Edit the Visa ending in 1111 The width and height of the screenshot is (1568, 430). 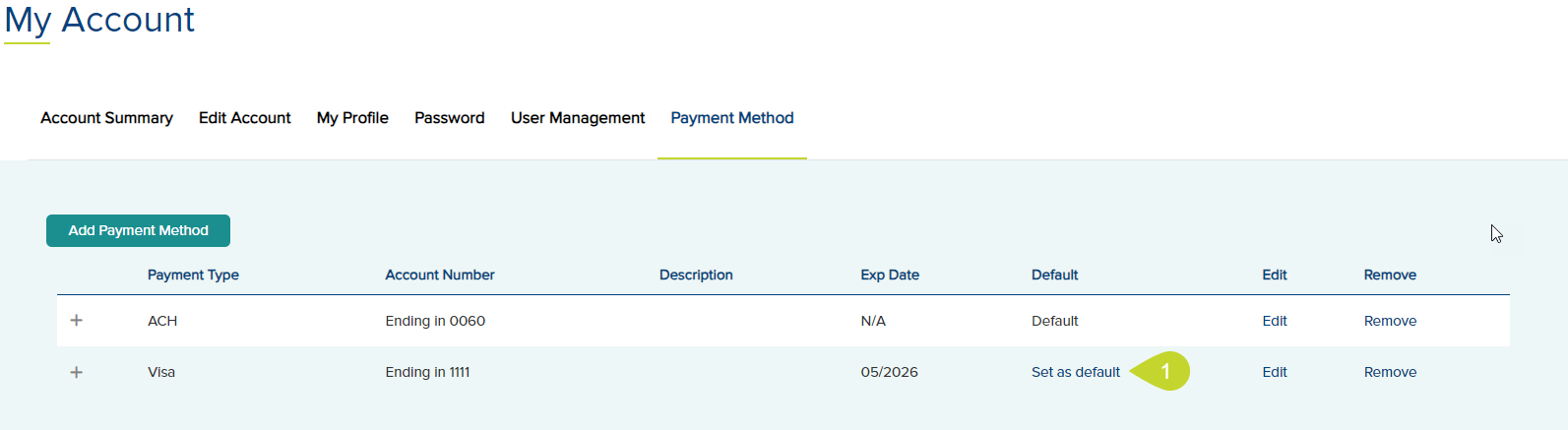click(x=1275, y=372)
